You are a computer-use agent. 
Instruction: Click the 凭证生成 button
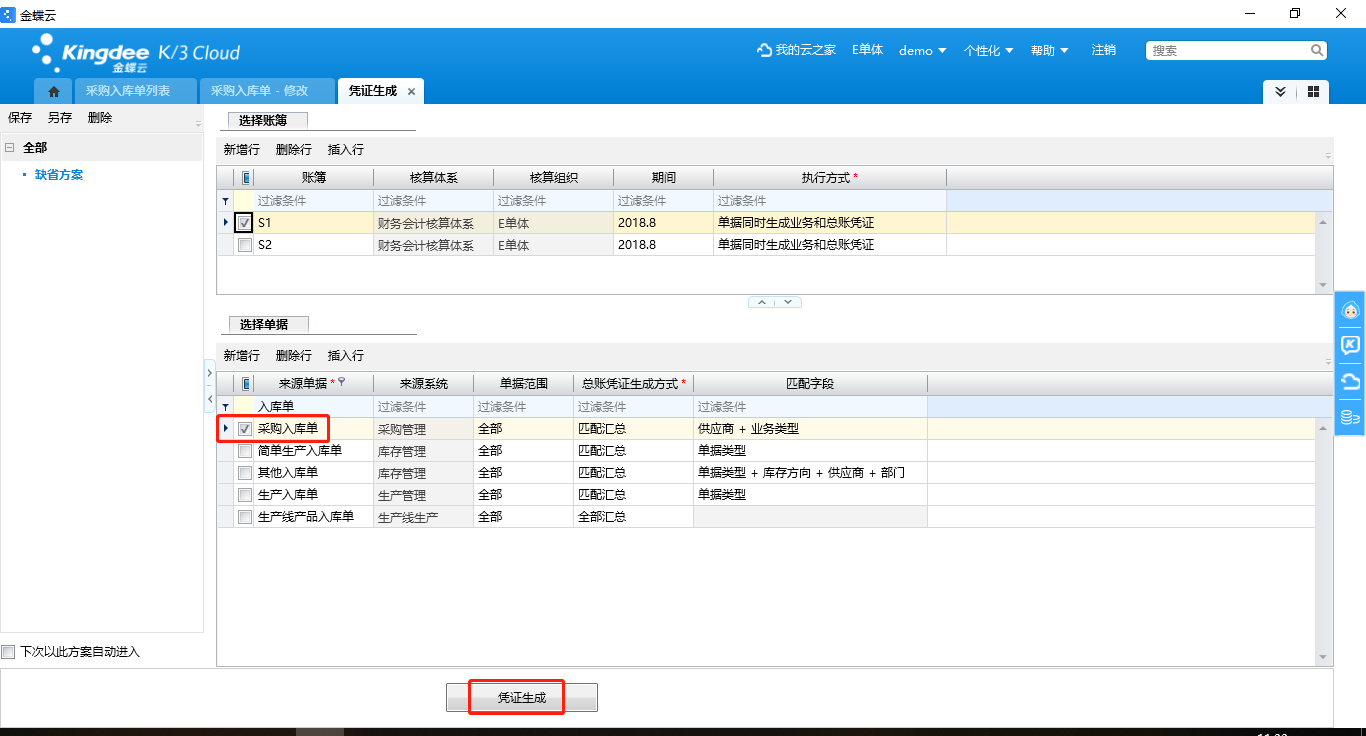522,698
